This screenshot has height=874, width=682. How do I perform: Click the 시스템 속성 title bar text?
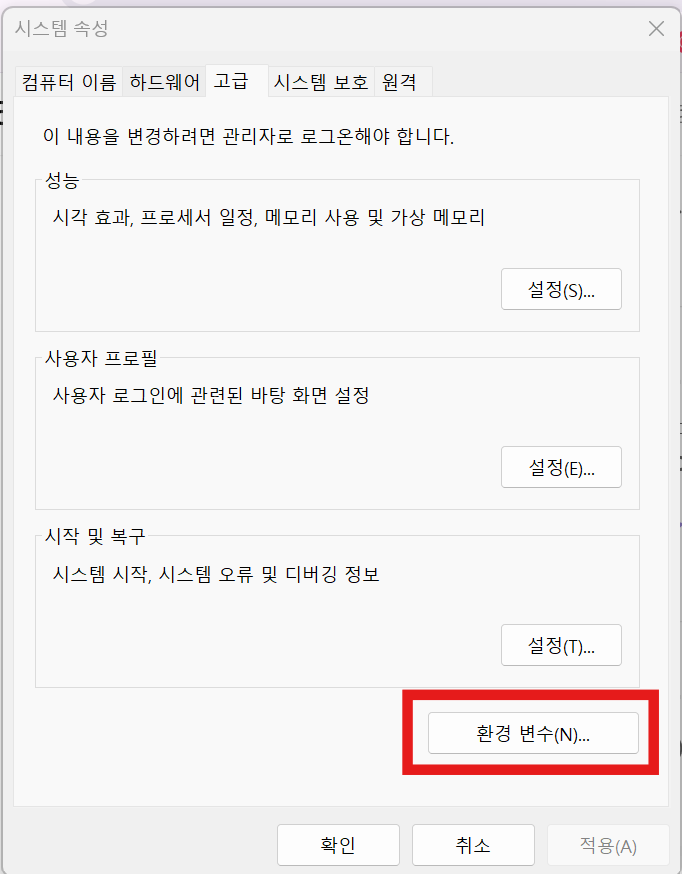61,28
